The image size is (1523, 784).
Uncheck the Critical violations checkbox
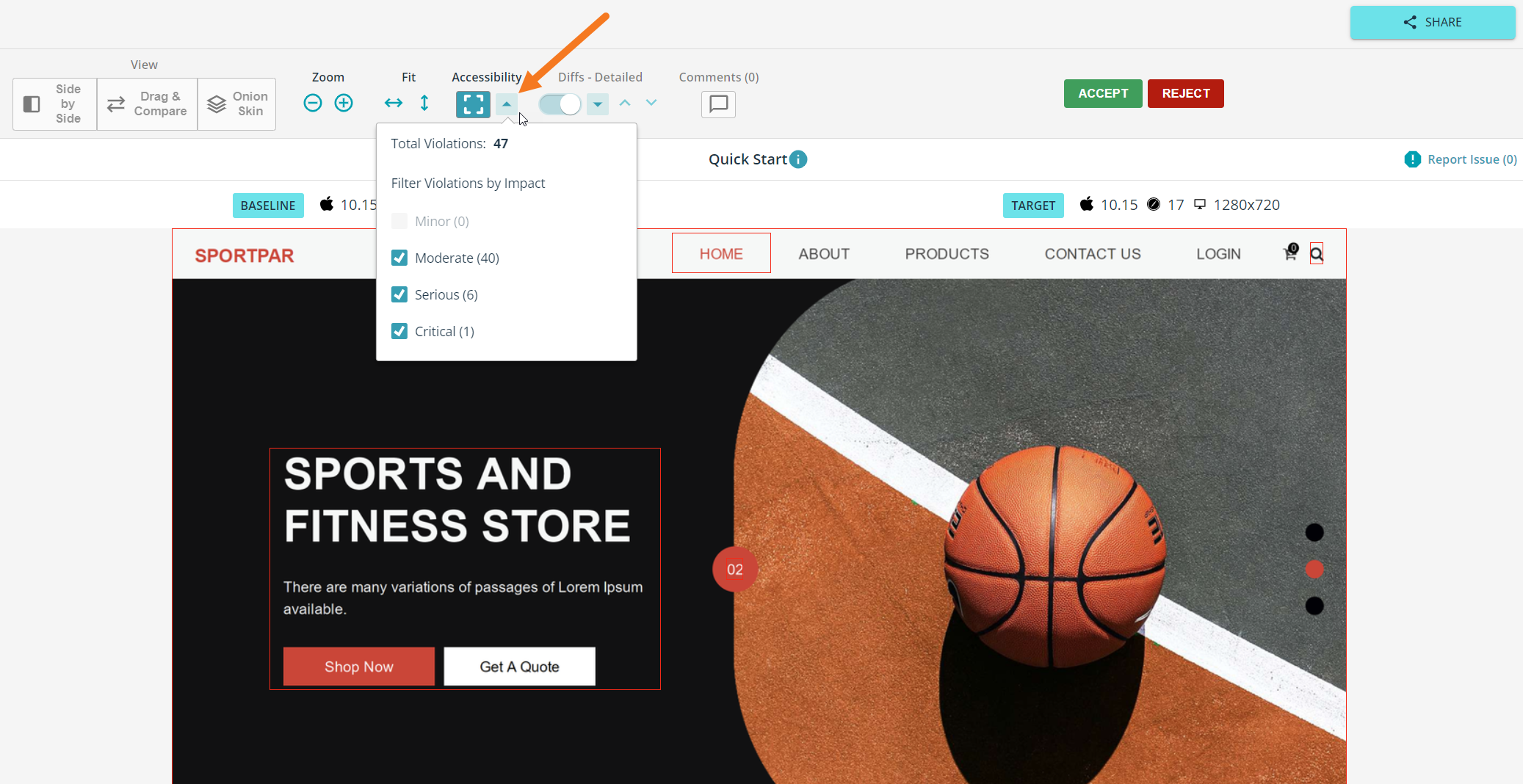click(x=399, y=331)
